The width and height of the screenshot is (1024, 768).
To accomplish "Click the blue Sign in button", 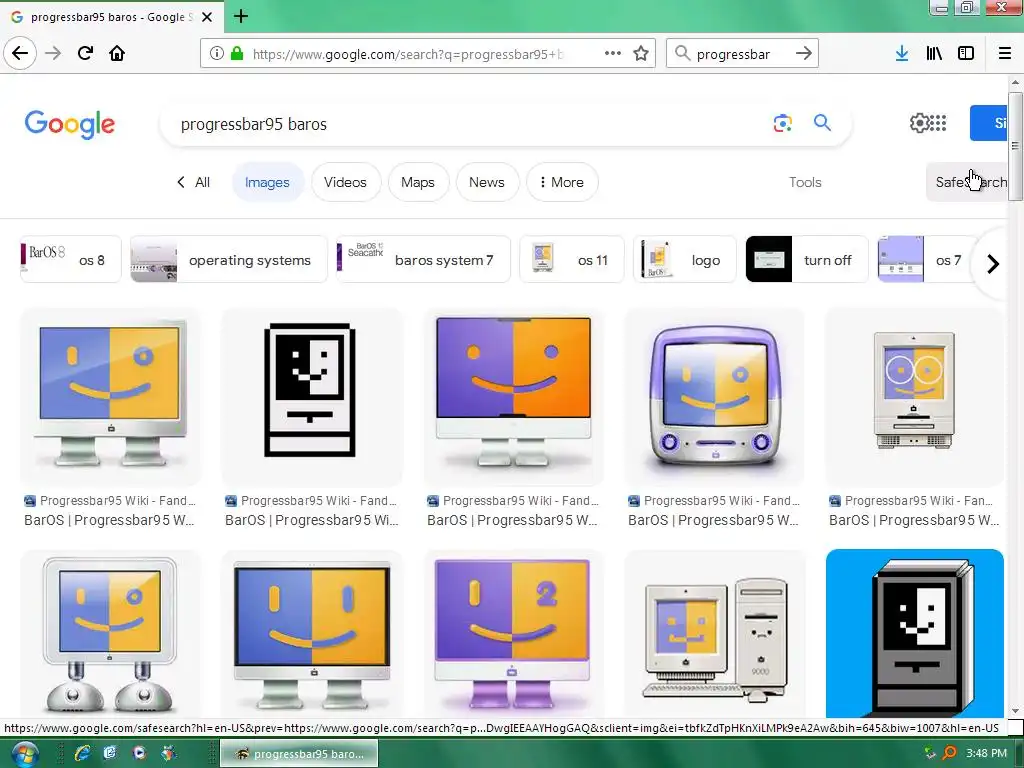I will tap(989, 123).
